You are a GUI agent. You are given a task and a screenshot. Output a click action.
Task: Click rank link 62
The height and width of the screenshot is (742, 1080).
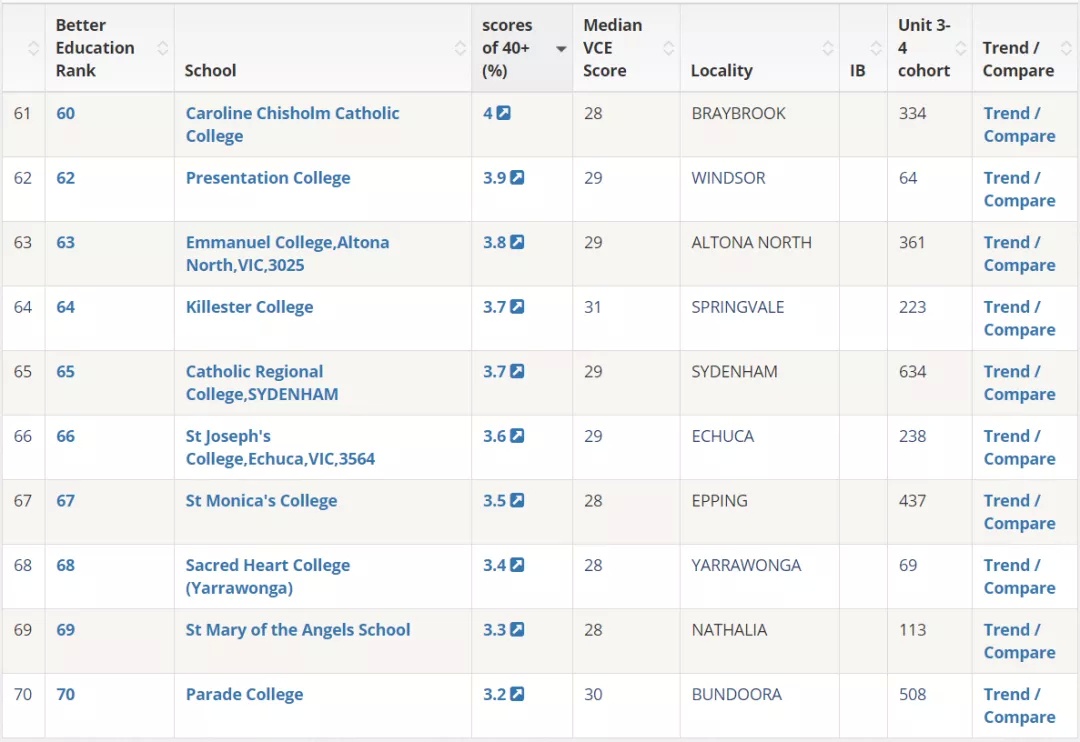(65, 178)
